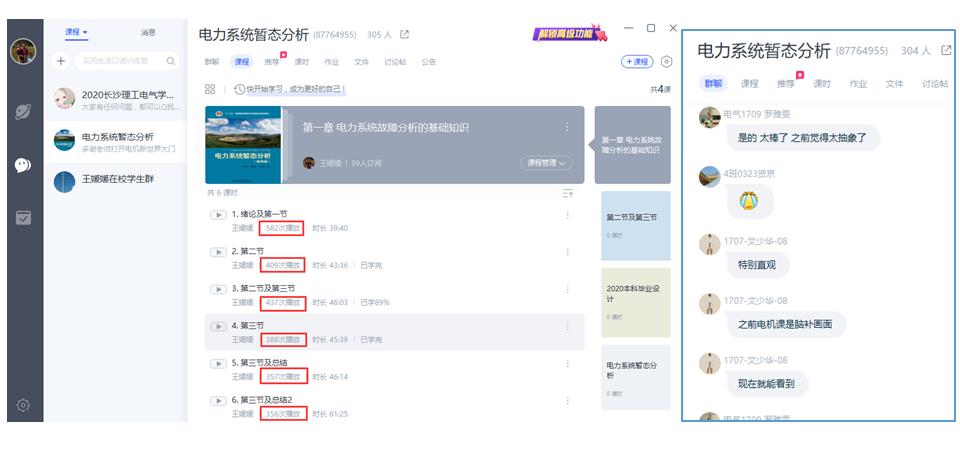This screenshot has width=960, height=451.
Task: Click the grid view icon above course list
Action: (210, 89)
